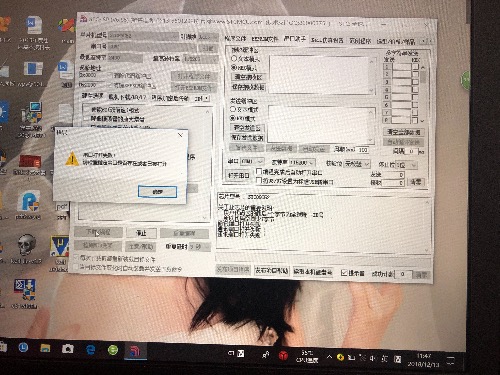Click the yellow warning triangle icon
This screenshot has width=500, height=375.
(x=72, y=159)
